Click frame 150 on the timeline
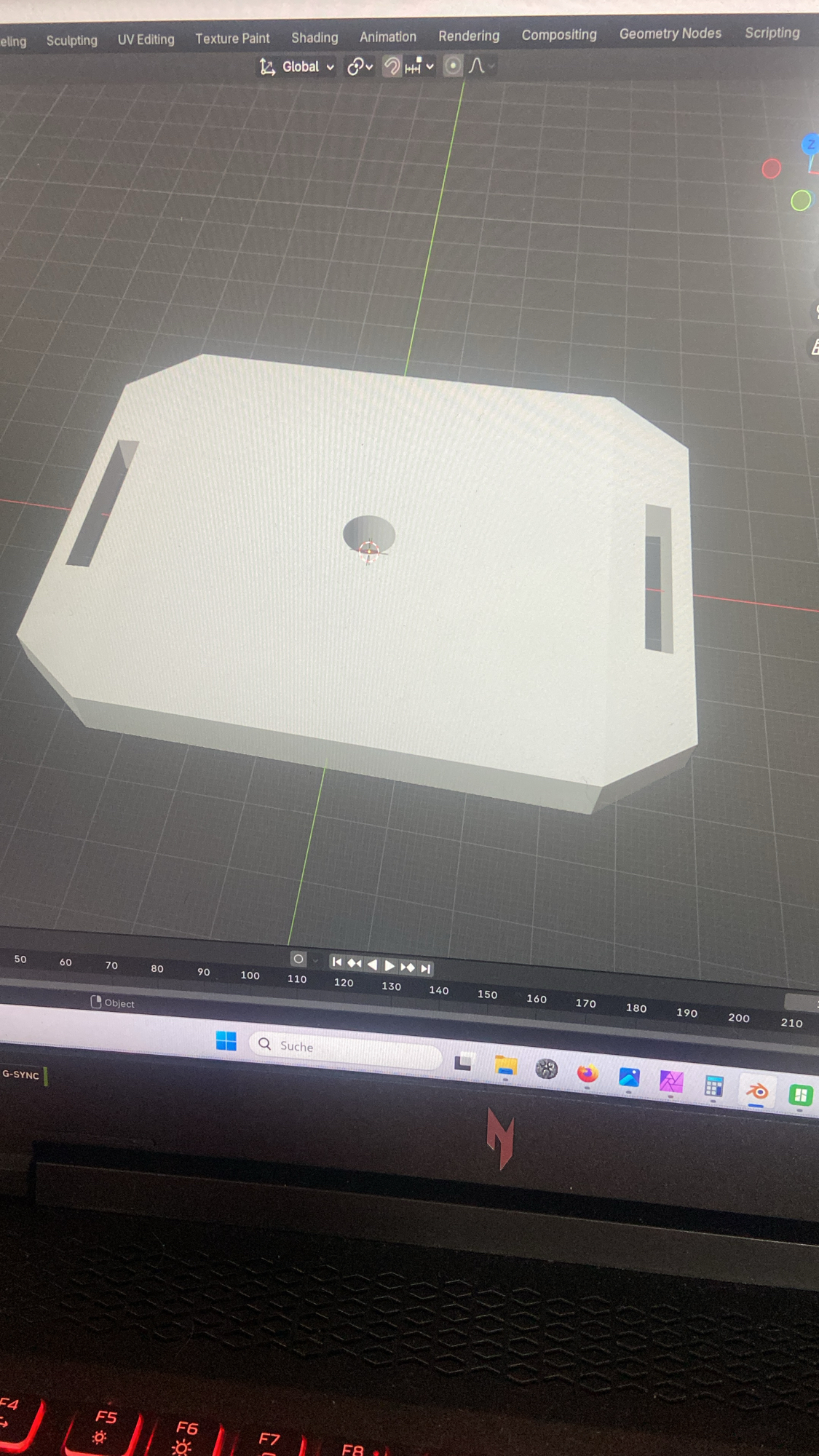 (x=487, y=994)
